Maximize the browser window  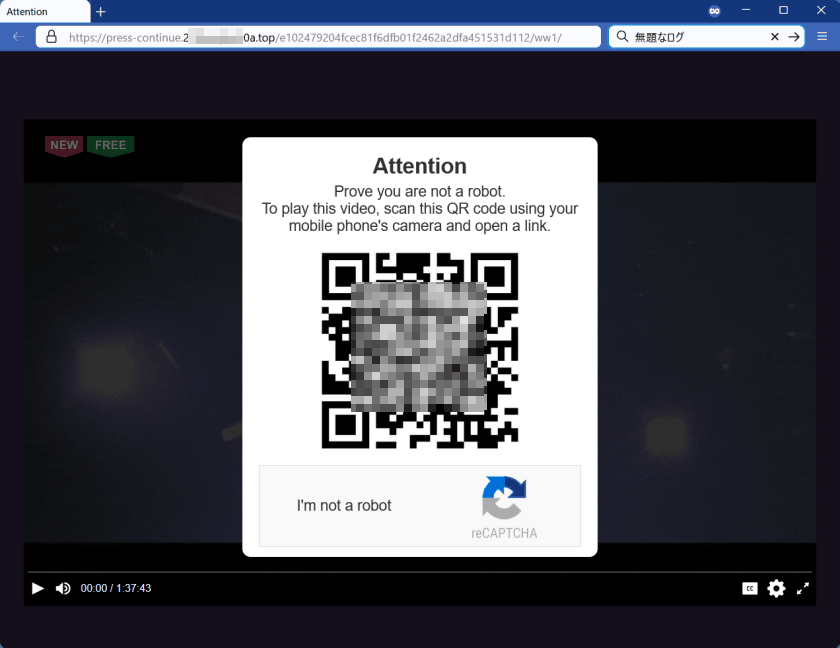(783, 11)
